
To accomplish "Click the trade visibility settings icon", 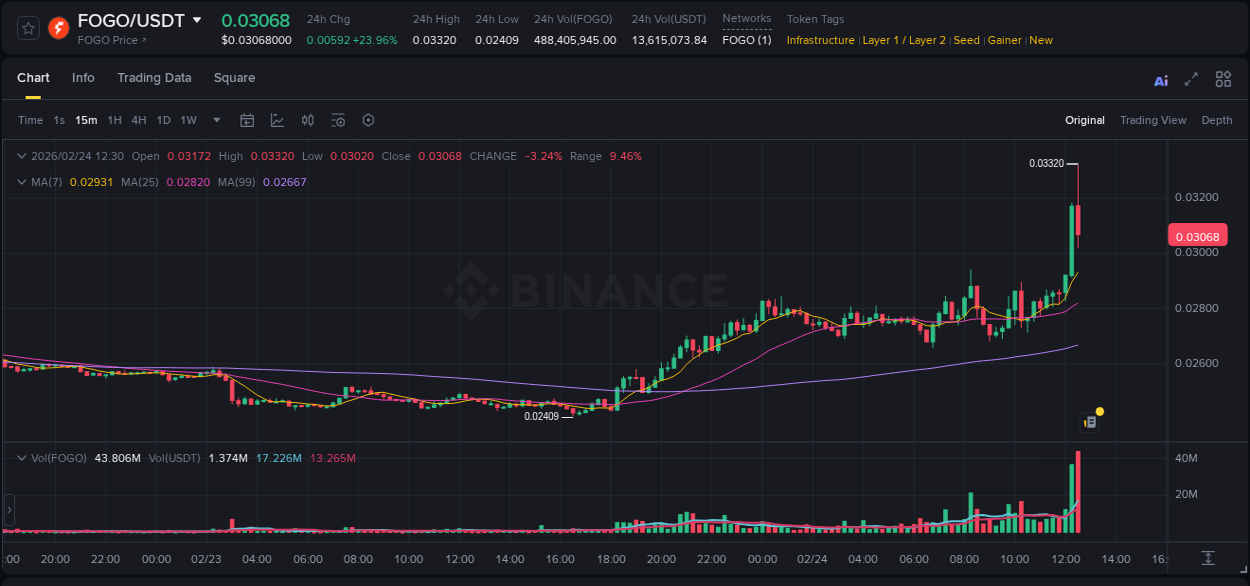I will [x=338, y=120].
